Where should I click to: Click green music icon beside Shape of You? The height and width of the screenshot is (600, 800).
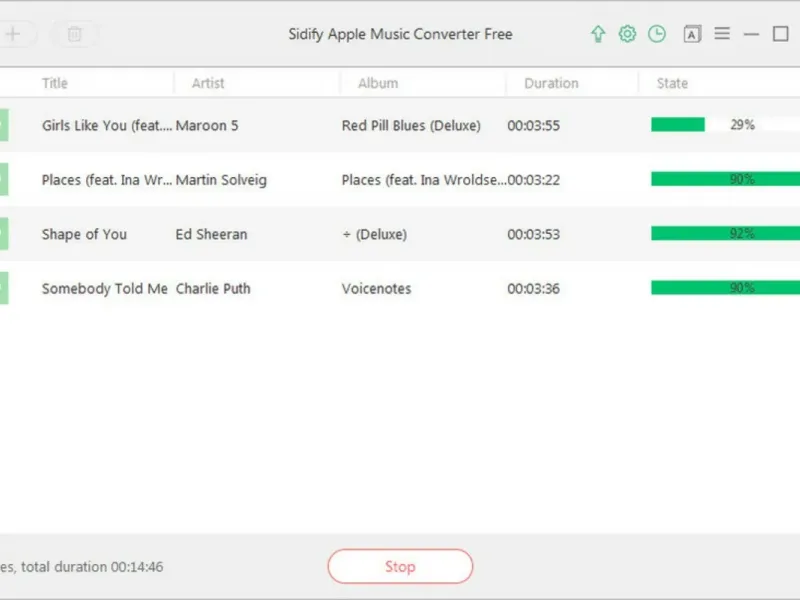coord(3,234)
